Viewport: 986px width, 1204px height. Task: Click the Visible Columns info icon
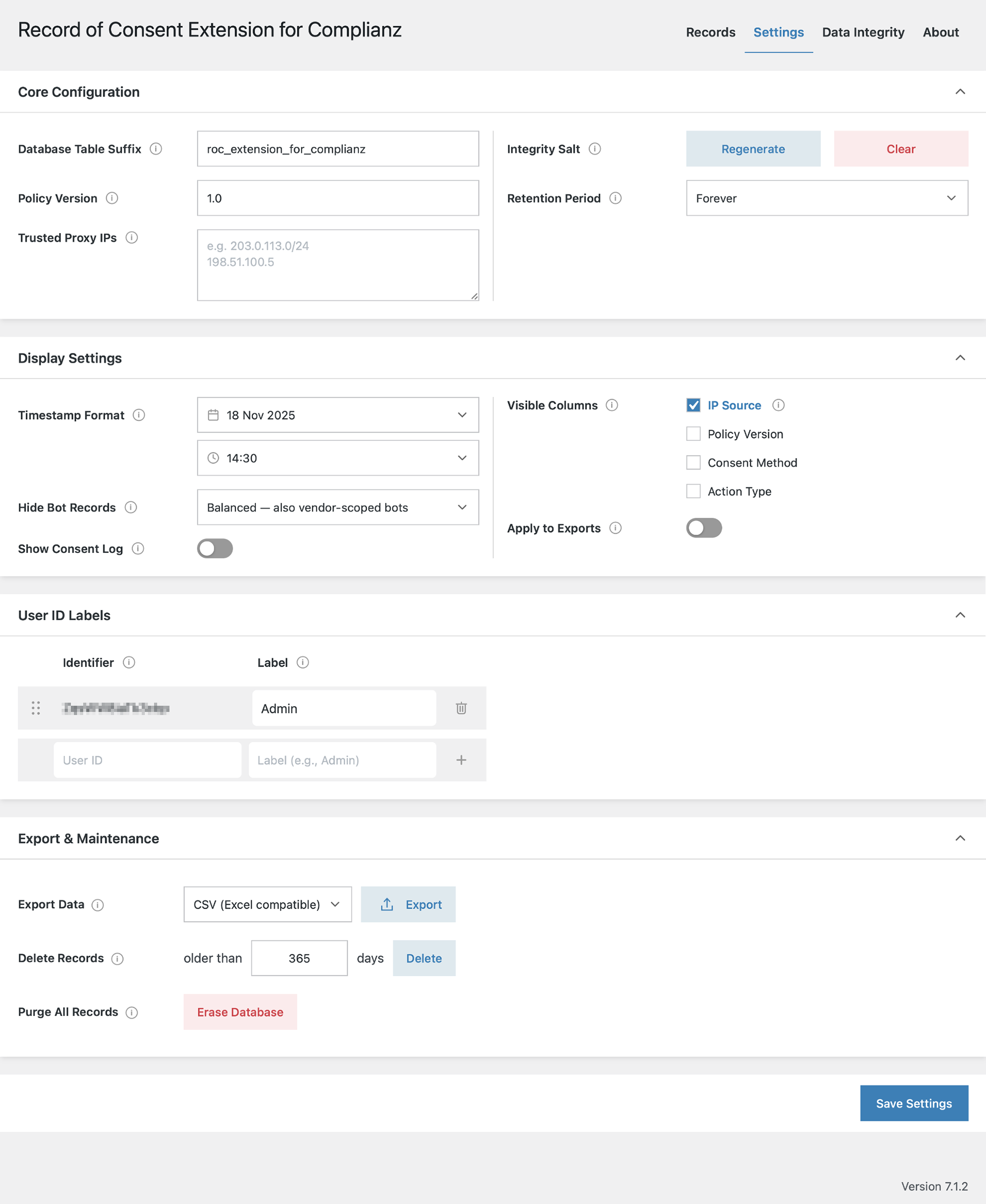[612, 405]
